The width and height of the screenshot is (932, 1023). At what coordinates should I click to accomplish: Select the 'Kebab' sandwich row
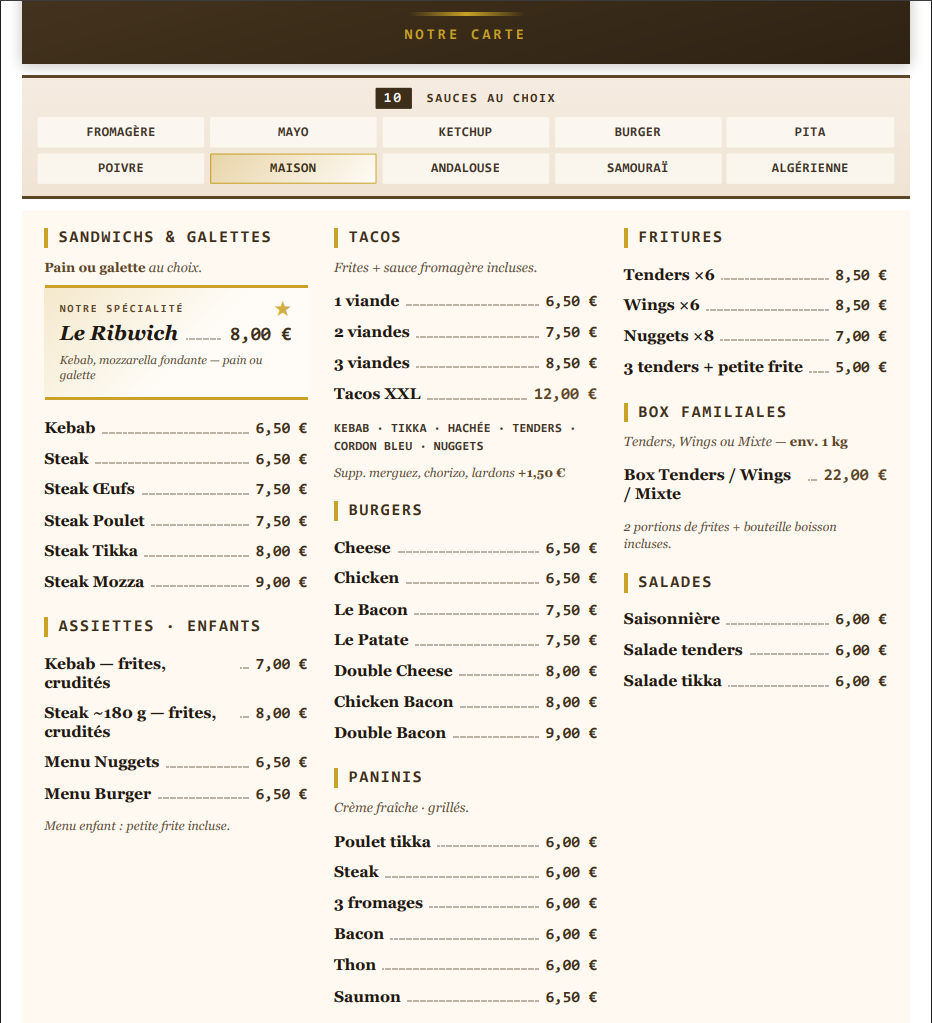pyautogui.click(x=176, y=428)
